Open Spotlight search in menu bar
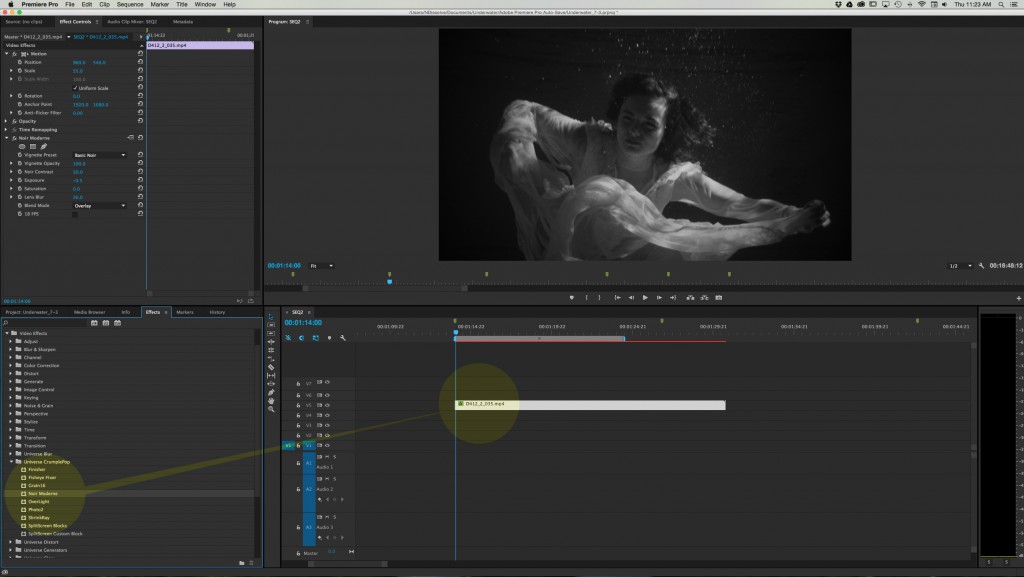 1001,5
